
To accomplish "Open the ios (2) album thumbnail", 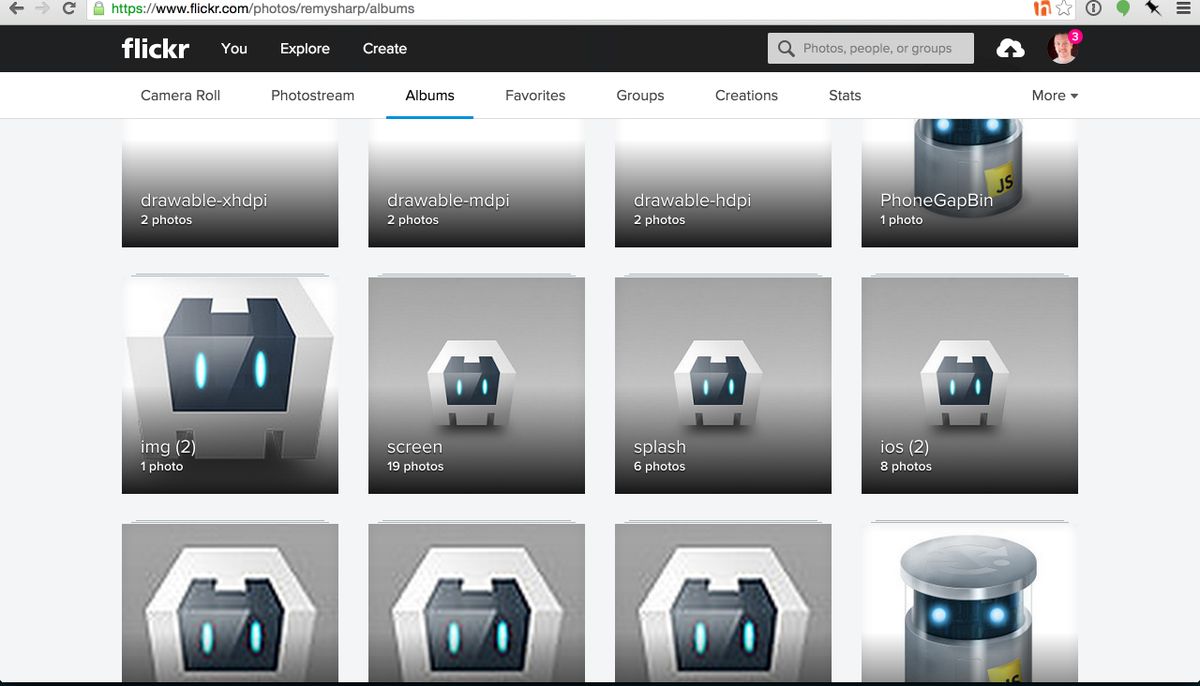I will coord(970,385).
